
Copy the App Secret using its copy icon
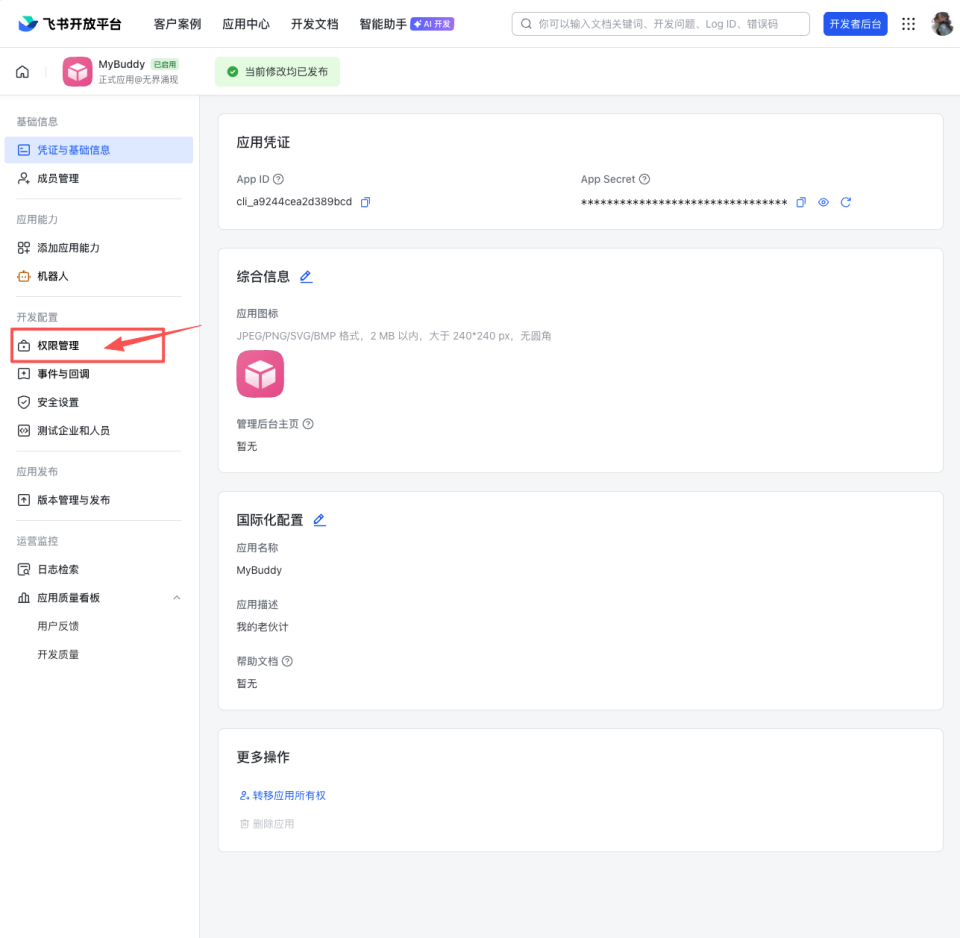coord(801,202)
